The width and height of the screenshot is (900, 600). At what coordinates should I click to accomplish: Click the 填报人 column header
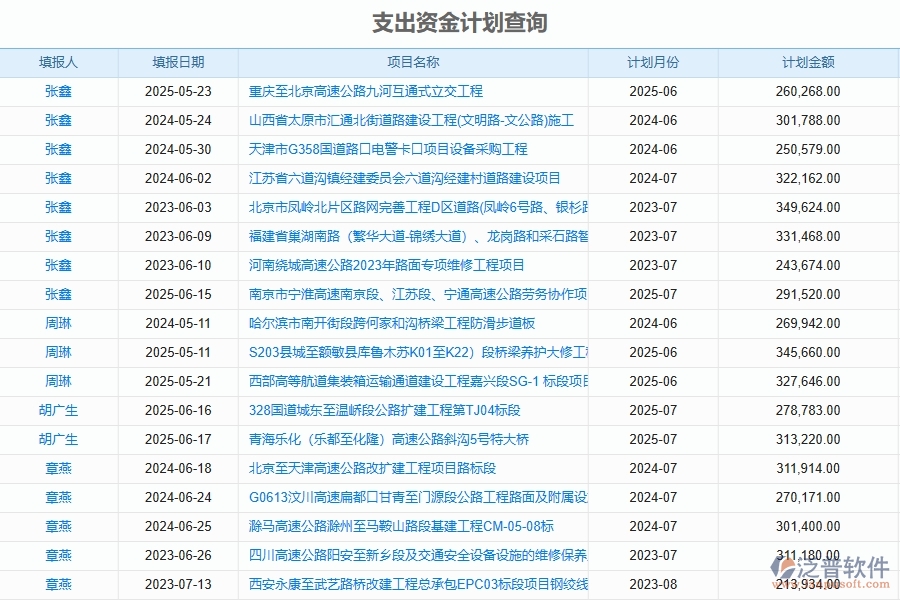click(x=59, y=61)
